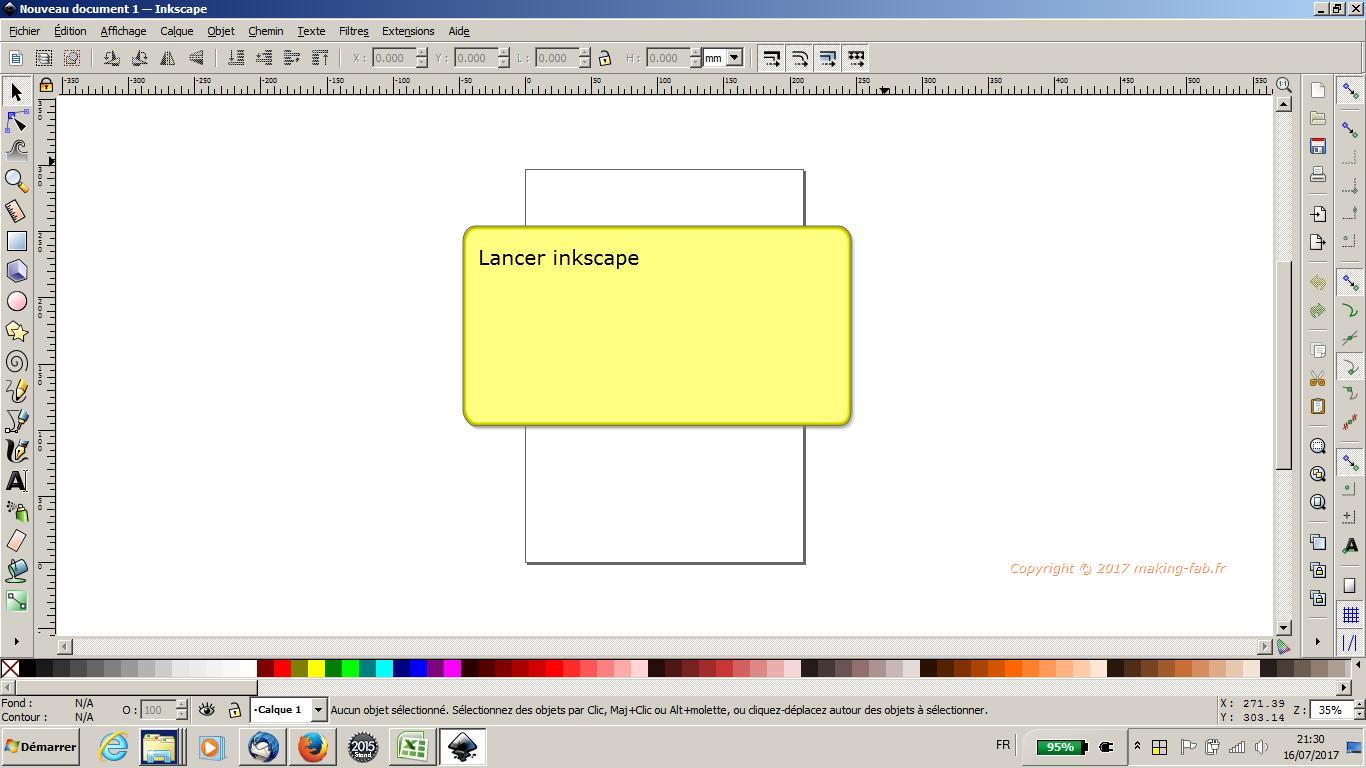This screenshot has height=768, width=1366.
Task: Activate the Text tool
Action: (16, 481)
